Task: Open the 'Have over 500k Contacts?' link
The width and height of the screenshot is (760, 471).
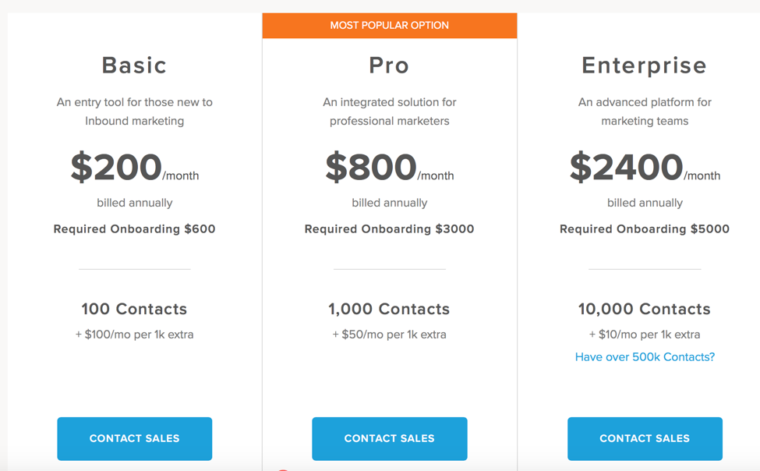Action: (x=644, y=357)
